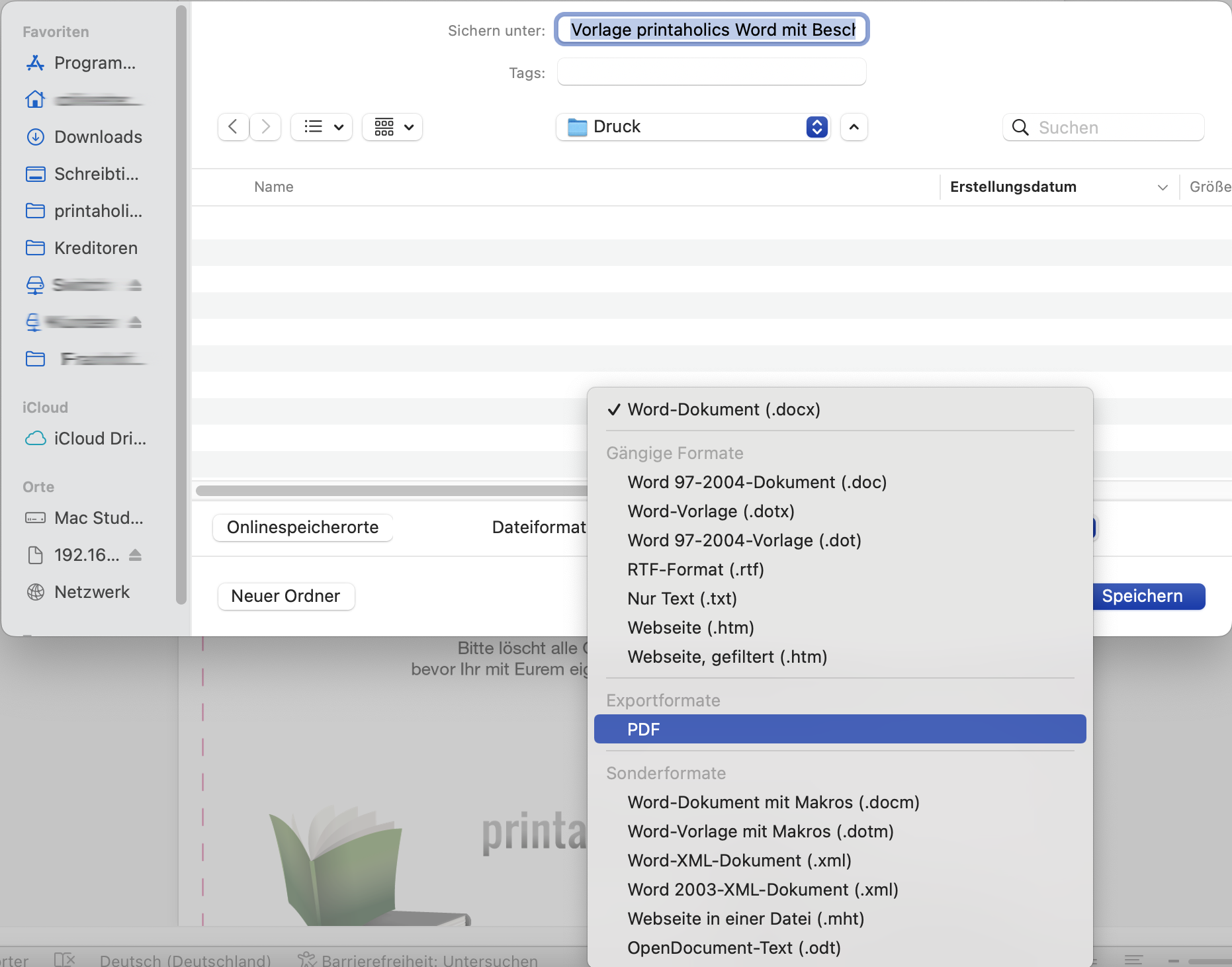Choose Word-Vorlage mit Makros (.dotm)
This screenshot has width=1232, height=967.
[x=840, y=831]
